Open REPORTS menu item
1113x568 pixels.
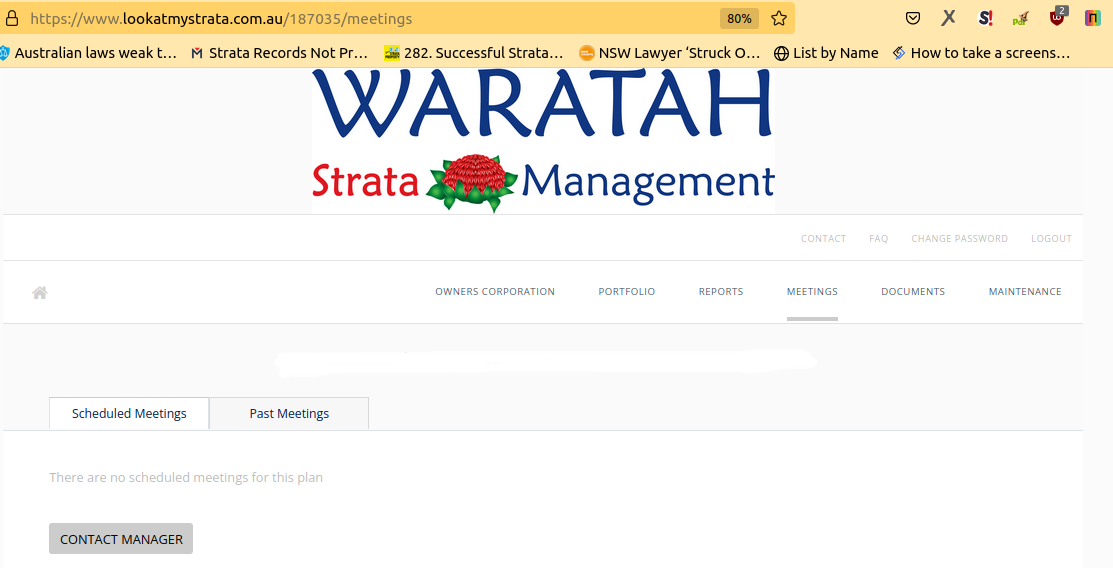[x=720, y=292]
